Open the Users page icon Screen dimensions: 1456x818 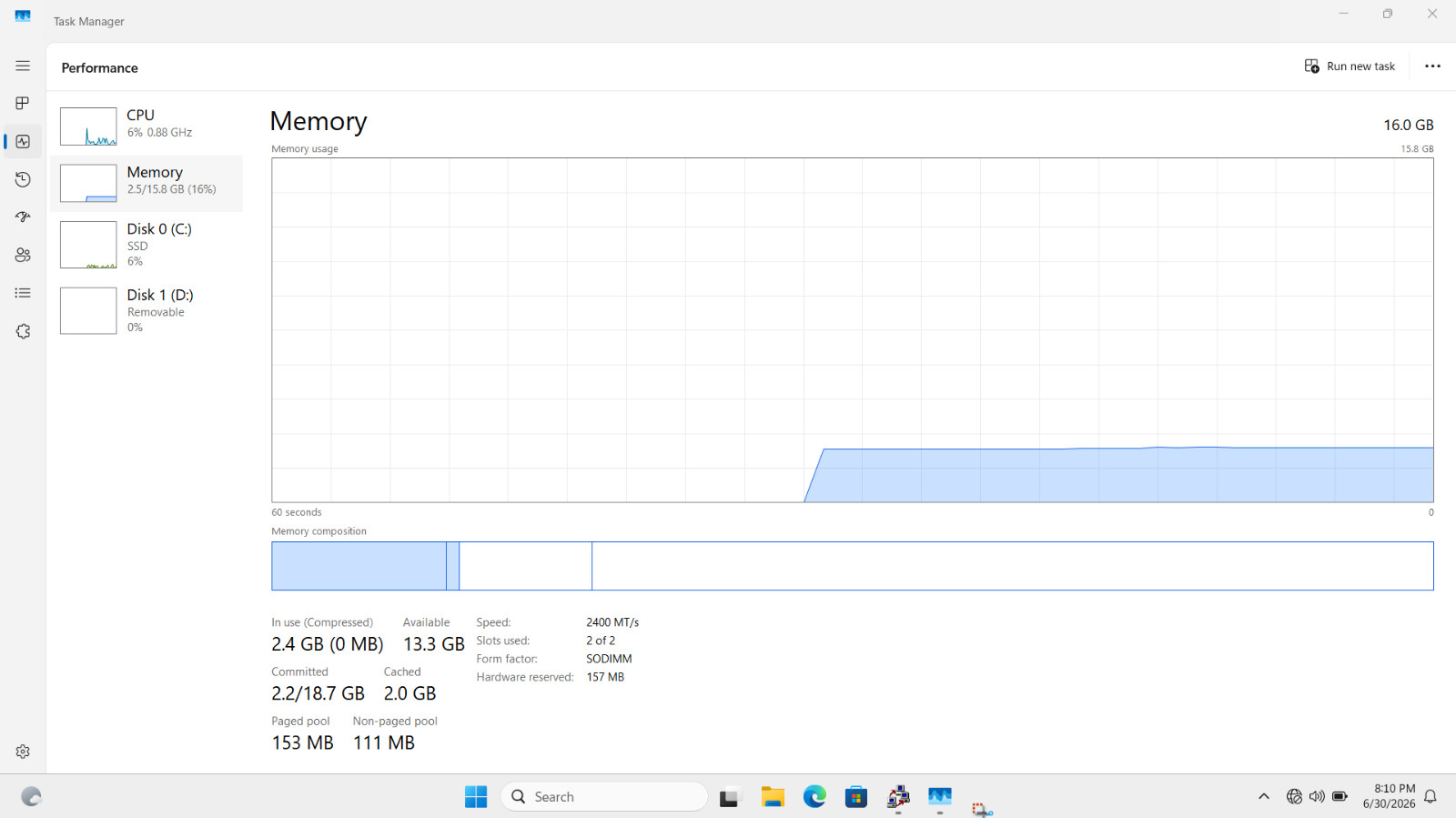23,255
